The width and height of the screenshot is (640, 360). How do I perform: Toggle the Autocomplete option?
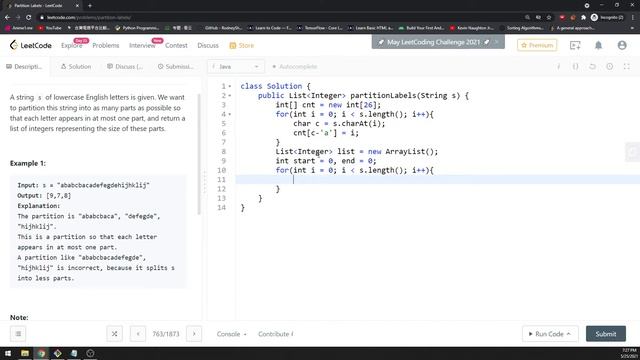click(x=294, y=67)
